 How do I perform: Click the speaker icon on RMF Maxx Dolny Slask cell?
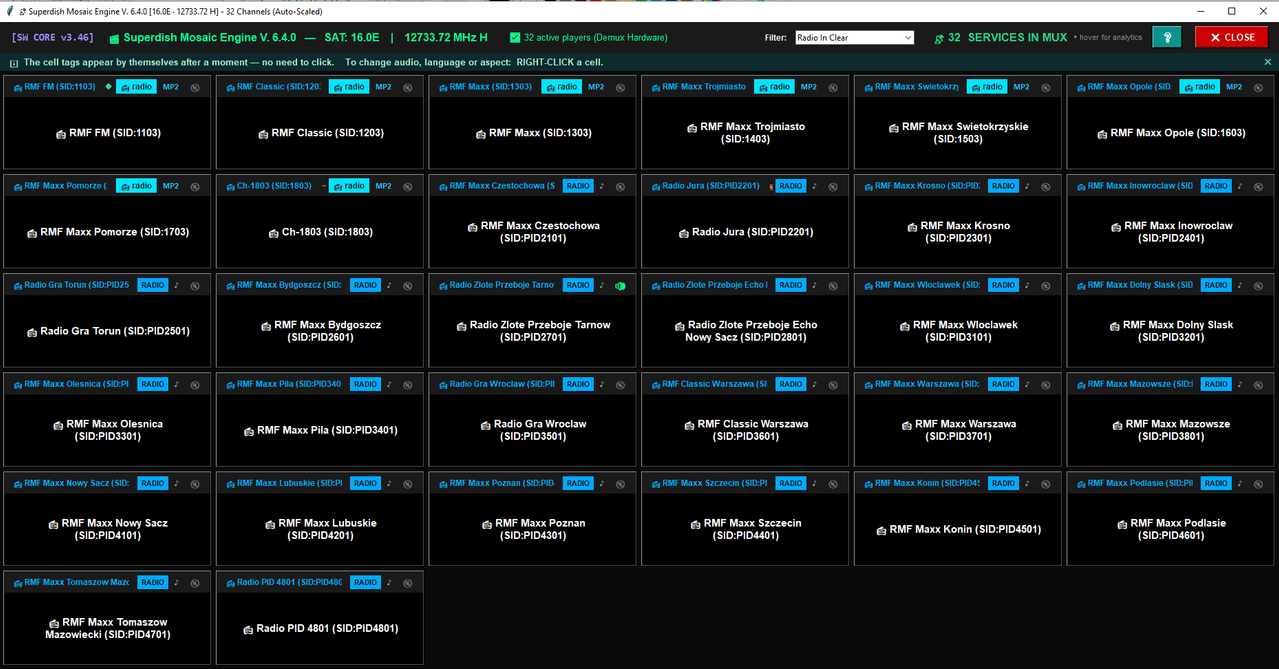1258,285
